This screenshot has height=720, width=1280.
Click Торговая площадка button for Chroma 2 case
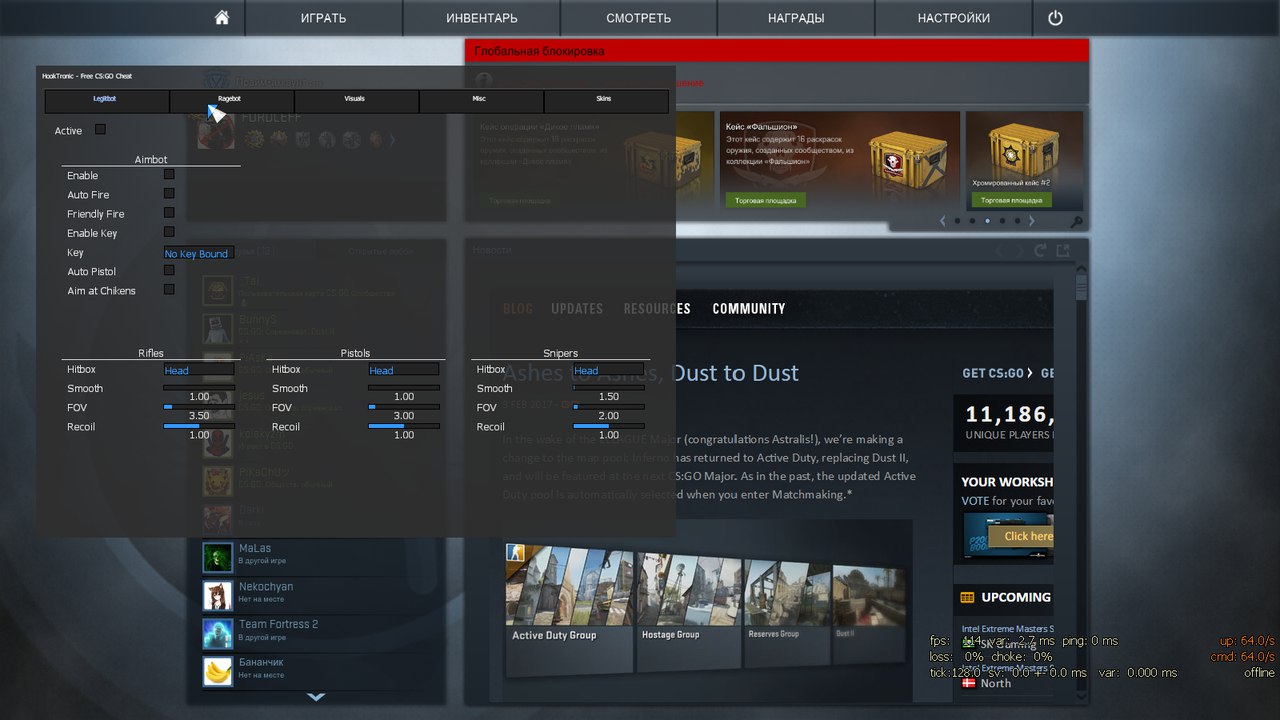click(x=1011, y=200)
